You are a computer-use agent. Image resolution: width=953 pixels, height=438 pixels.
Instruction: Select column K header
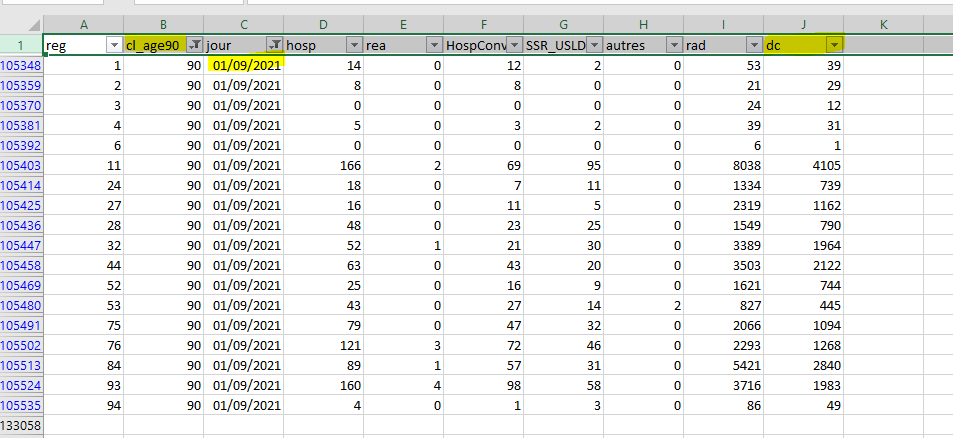click(x=883, y=22)
